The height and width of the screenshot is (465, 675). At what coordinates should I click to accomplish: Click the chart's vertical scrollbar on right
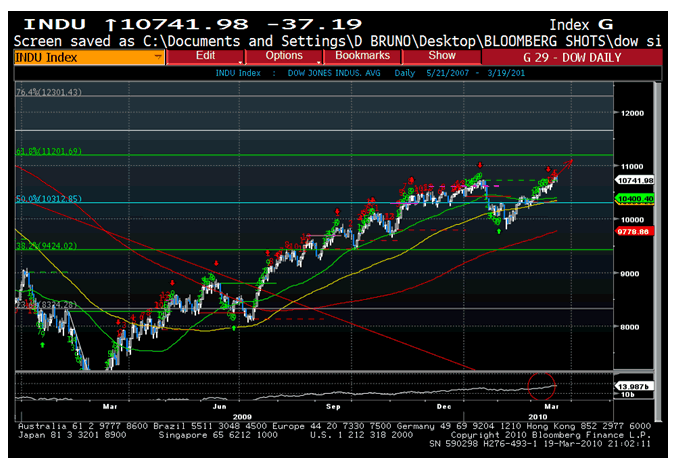pos(657,252)
